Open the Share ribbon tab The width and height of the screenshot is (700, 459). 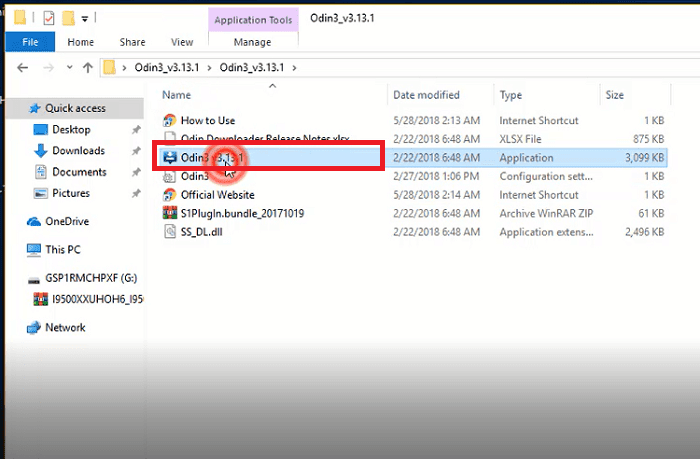(x=132, y=42)
